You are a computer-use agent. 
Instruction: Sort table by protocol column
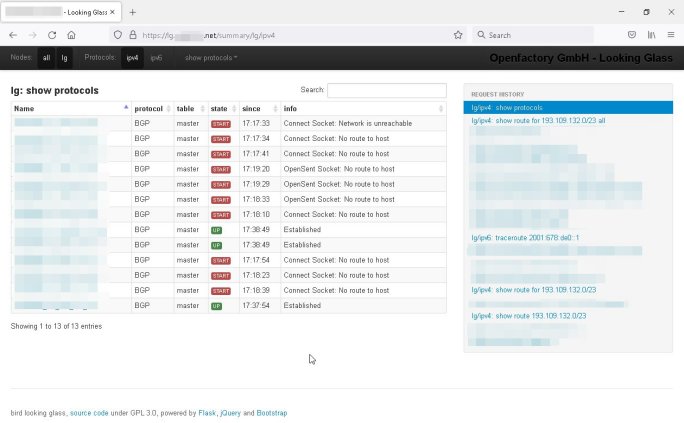pyautogui.click(x=152, y=109)
